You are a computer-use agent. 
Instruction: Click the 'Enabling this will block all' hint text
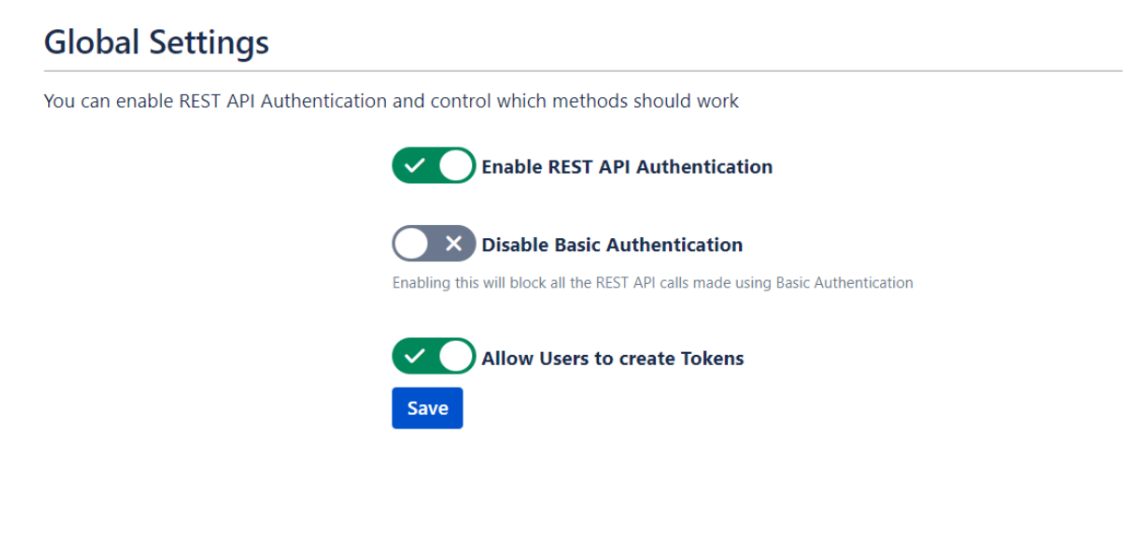coord(652,283)
